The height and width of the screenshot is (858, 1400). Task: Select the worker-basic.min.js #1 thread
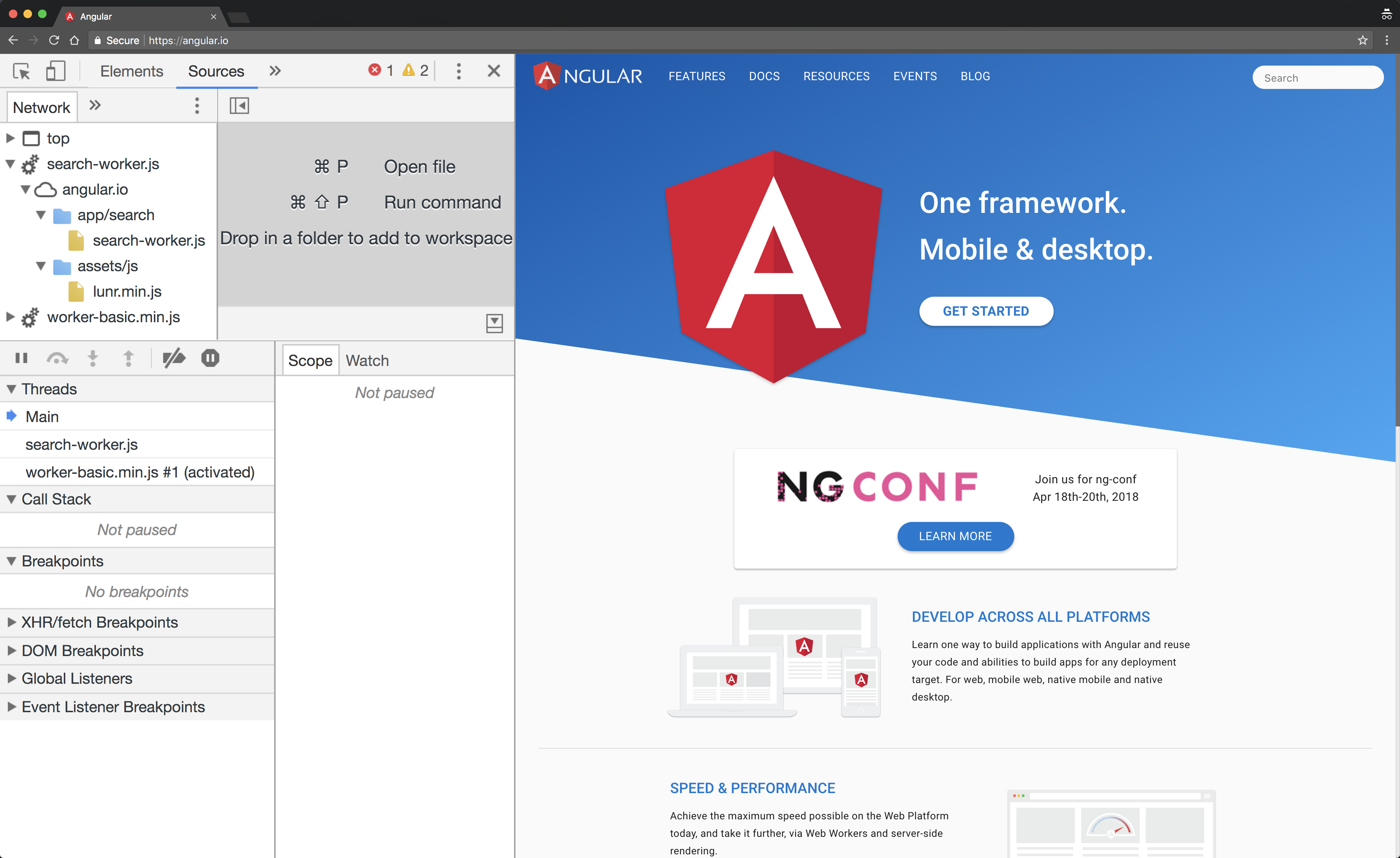click(x=137, y=472)
